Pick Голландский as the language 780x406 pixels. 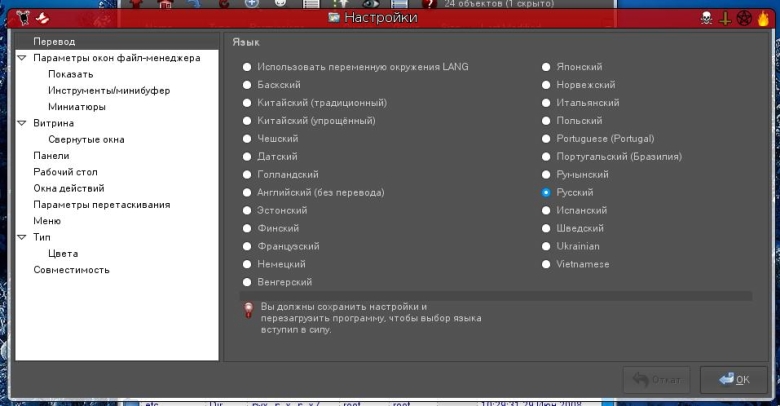click(x=247, y=174)
